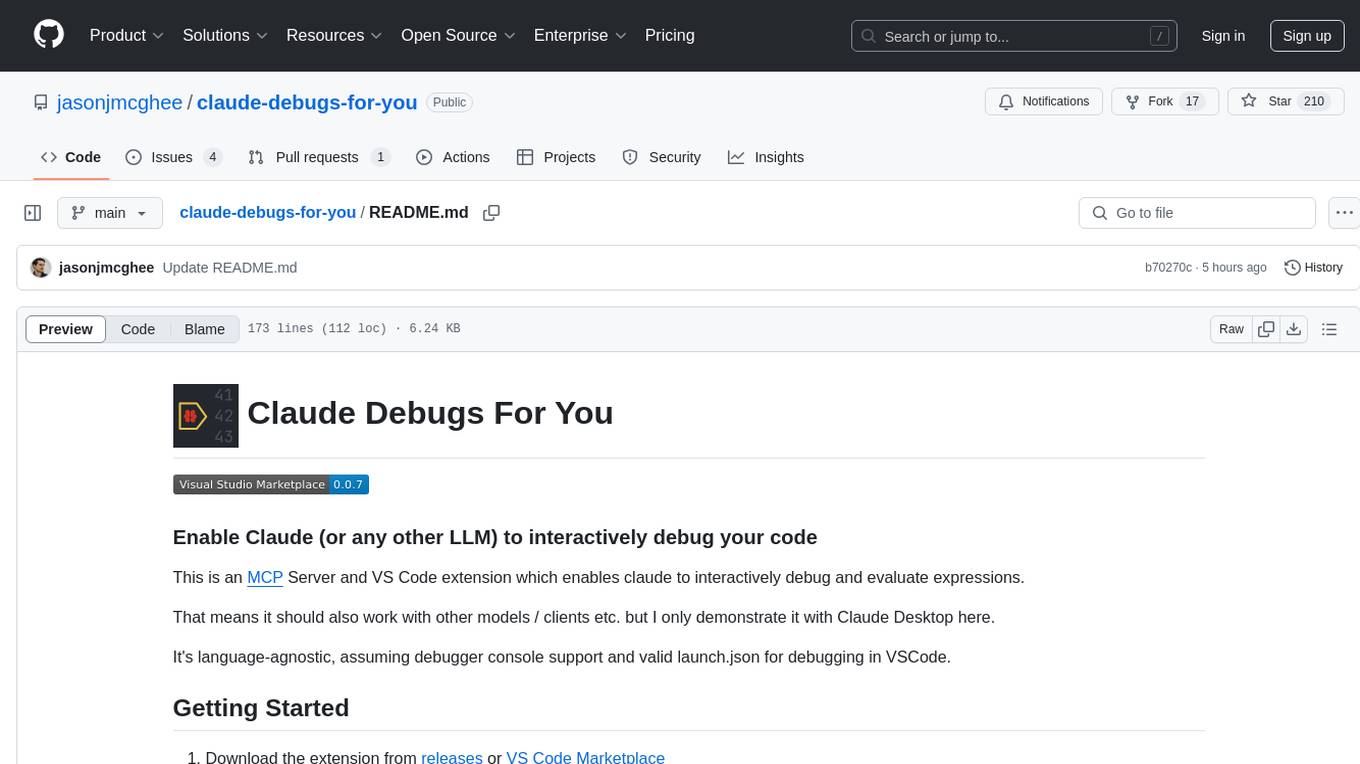Click jasonjmcghee avatar in commit row
Image resolution: width=1360 pixels, height=764 pixels.
click(41, 267)
